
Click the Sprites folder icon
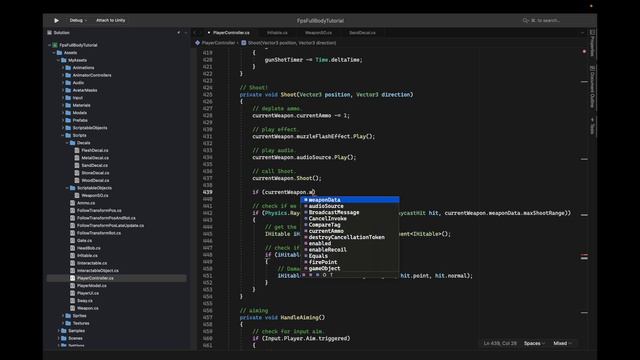68,316
